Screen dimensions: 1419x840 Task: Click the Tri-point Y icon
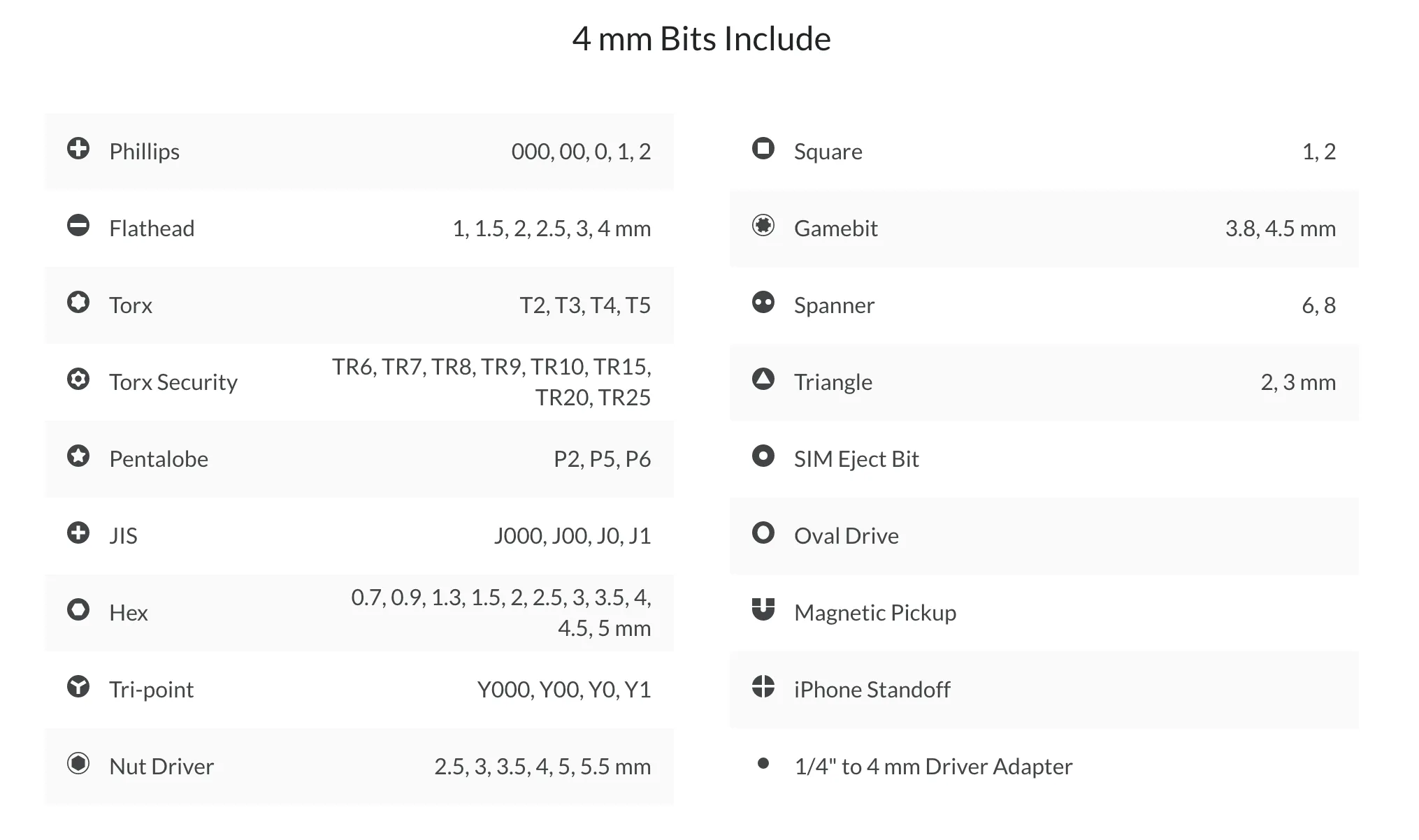[x=78, y=686]
